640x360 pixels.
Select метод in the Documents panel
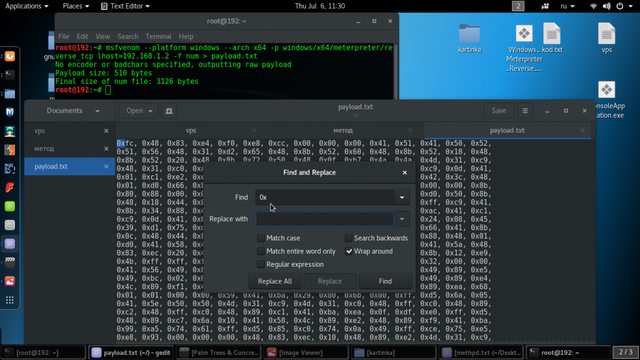(70, 149)
